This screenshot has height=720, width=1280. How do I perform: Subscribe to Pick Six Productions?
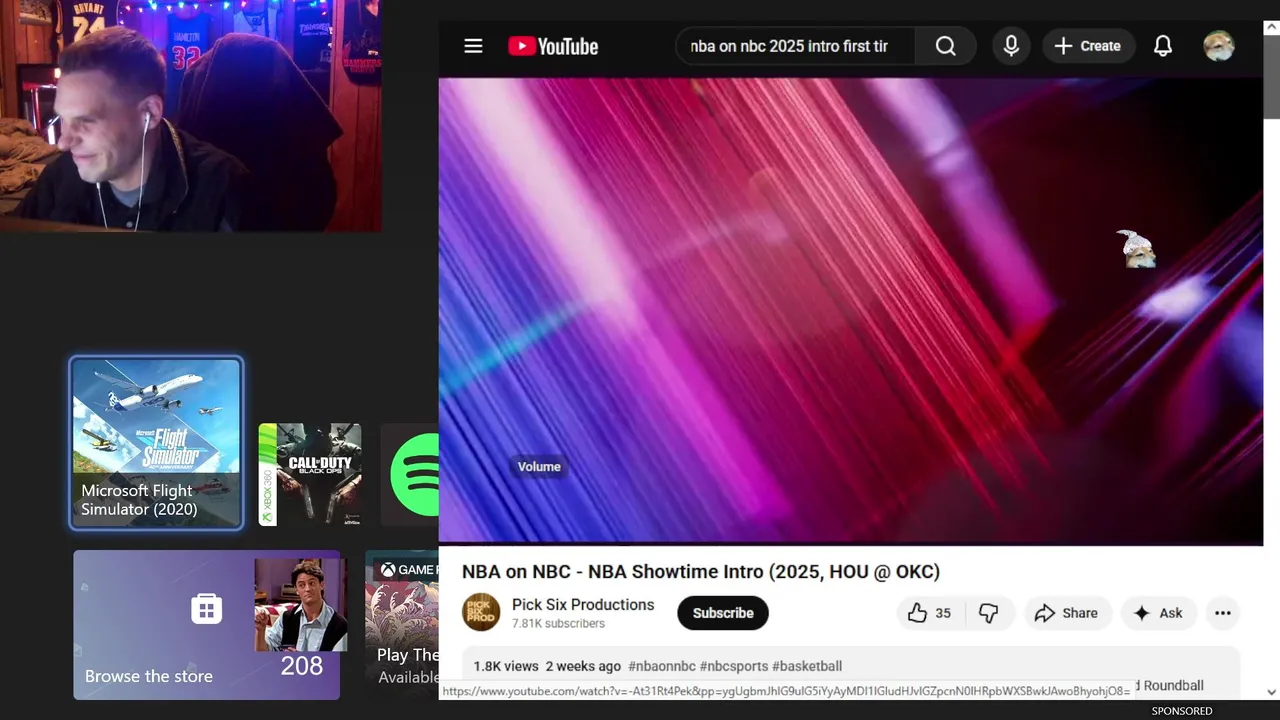pos(723,613)
